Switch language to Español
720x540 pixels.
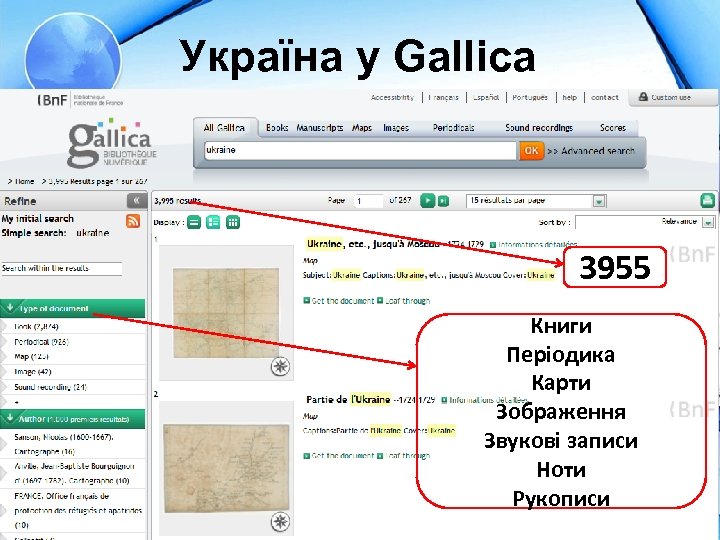486,97
